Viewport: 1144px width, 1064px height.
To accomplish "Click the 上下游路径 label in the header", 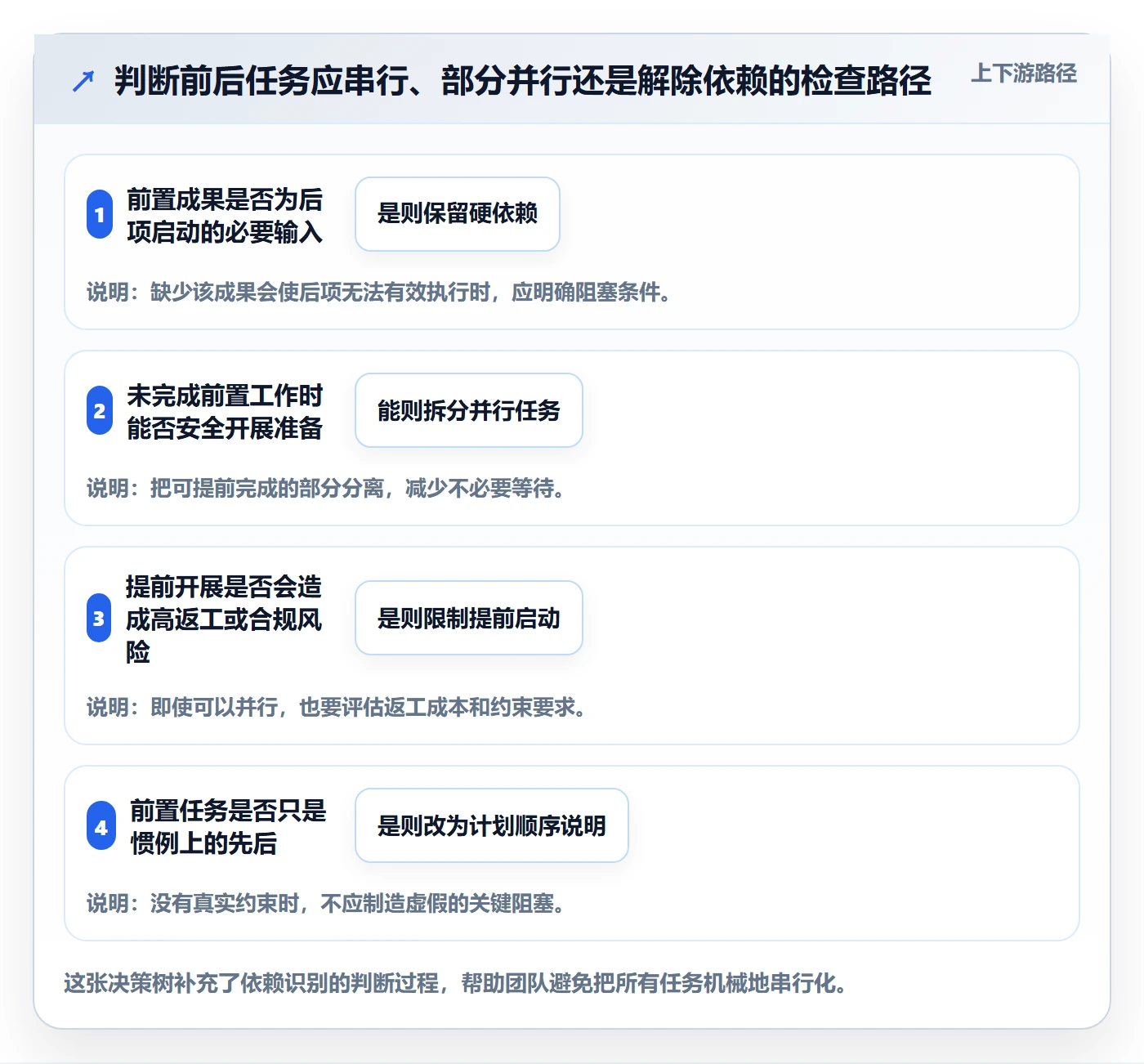I will [x=1023, y=74].
